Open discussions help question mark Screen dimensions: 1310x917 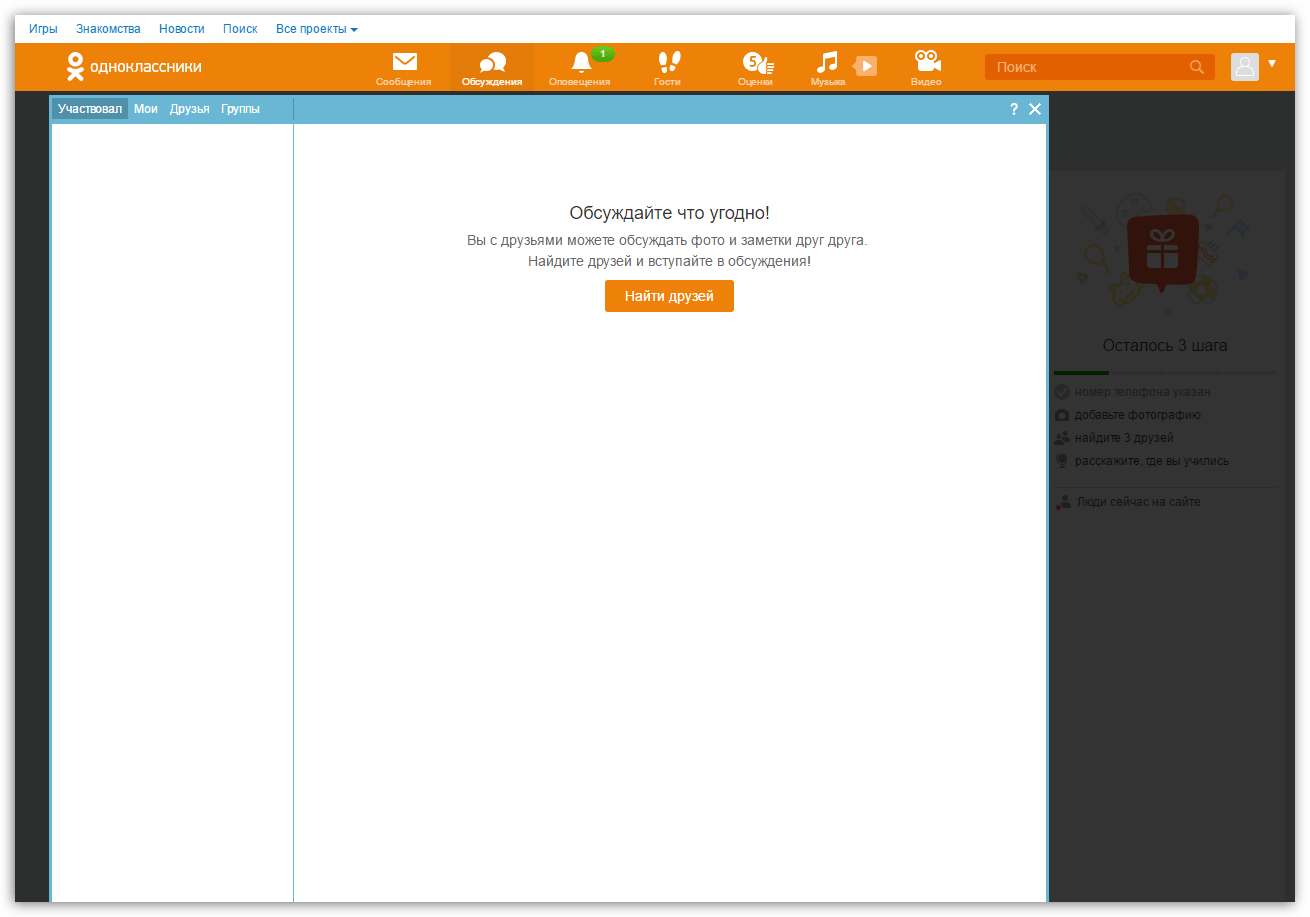click(1014, 109)
